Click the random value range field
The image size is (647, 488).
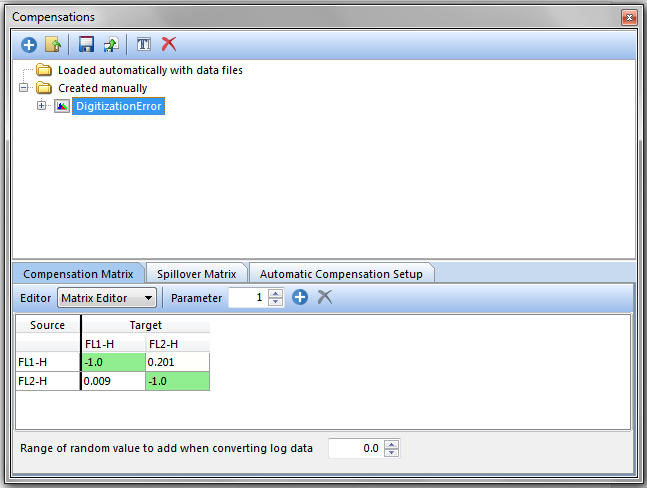click(x=355, y=448)
